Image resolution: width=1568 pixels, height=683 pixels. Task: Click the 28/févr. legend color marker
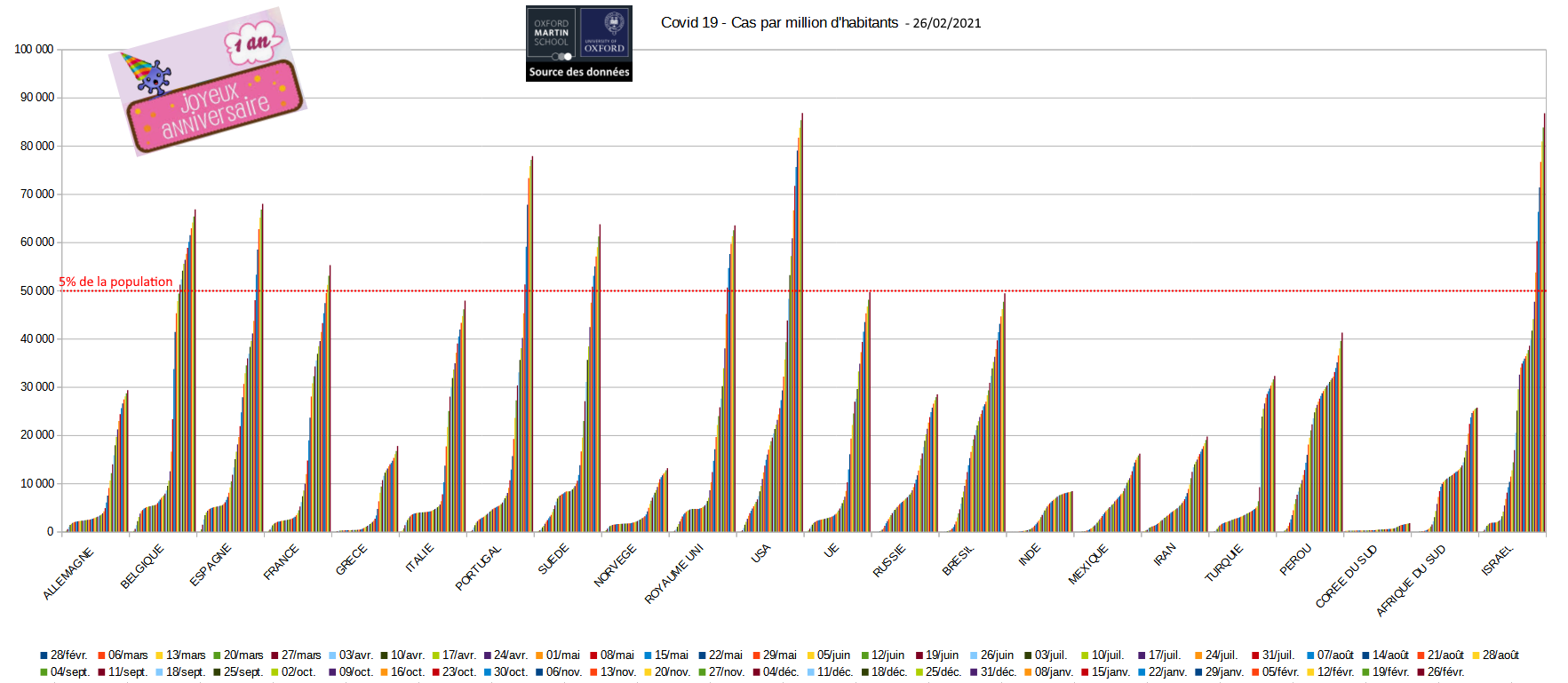coord(44,655)
